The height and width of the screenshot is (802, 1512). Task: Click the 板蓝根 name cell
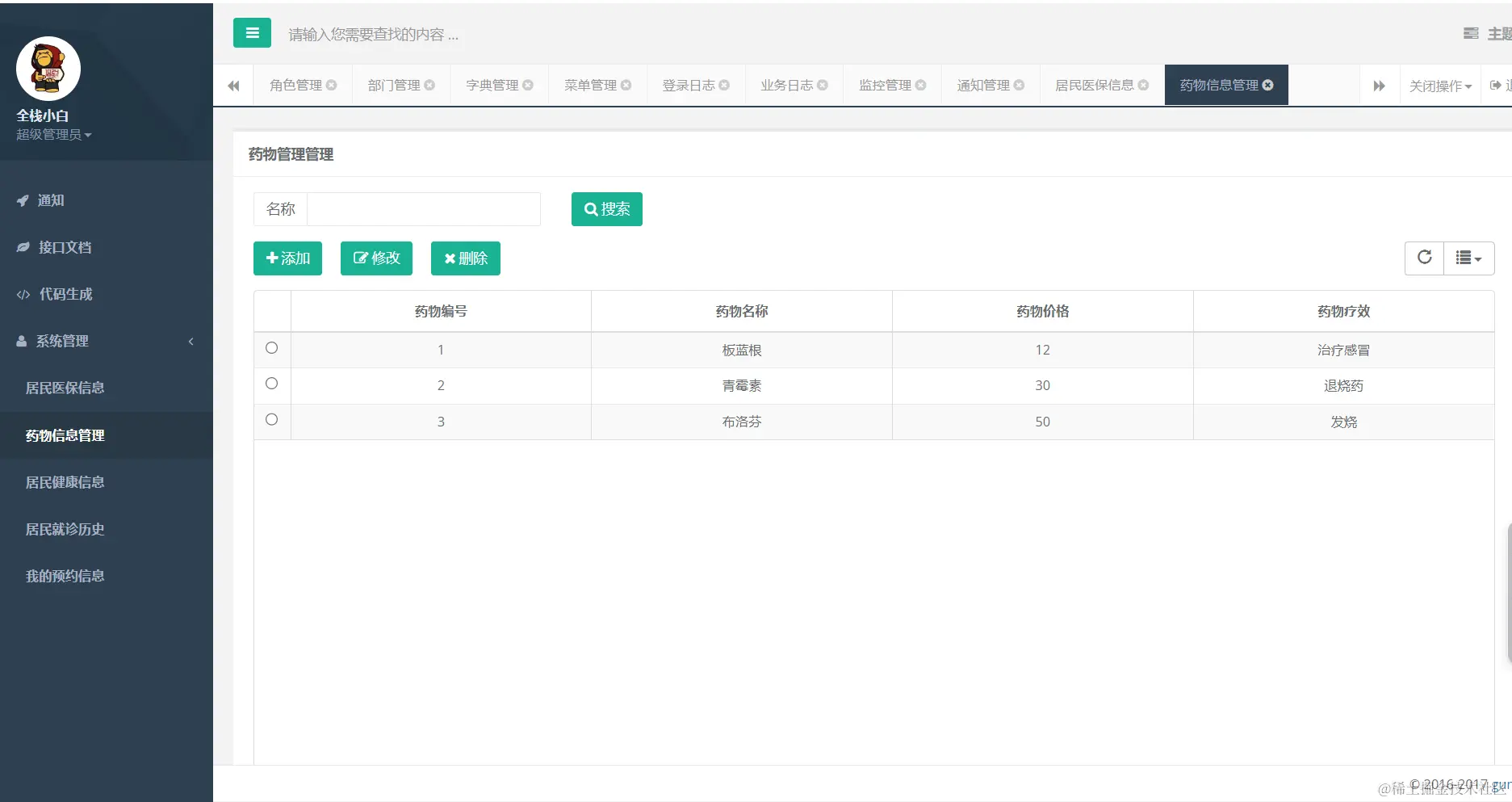[742, 350]
